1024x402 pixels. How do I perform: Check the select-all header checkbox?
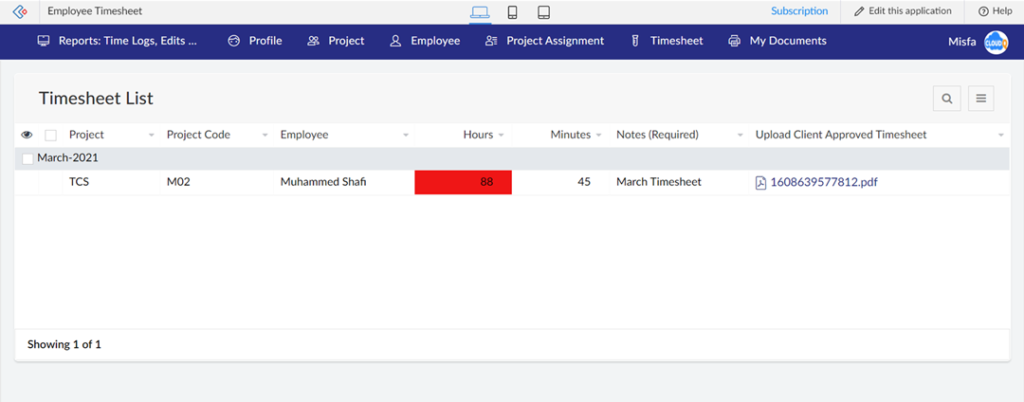51,135
